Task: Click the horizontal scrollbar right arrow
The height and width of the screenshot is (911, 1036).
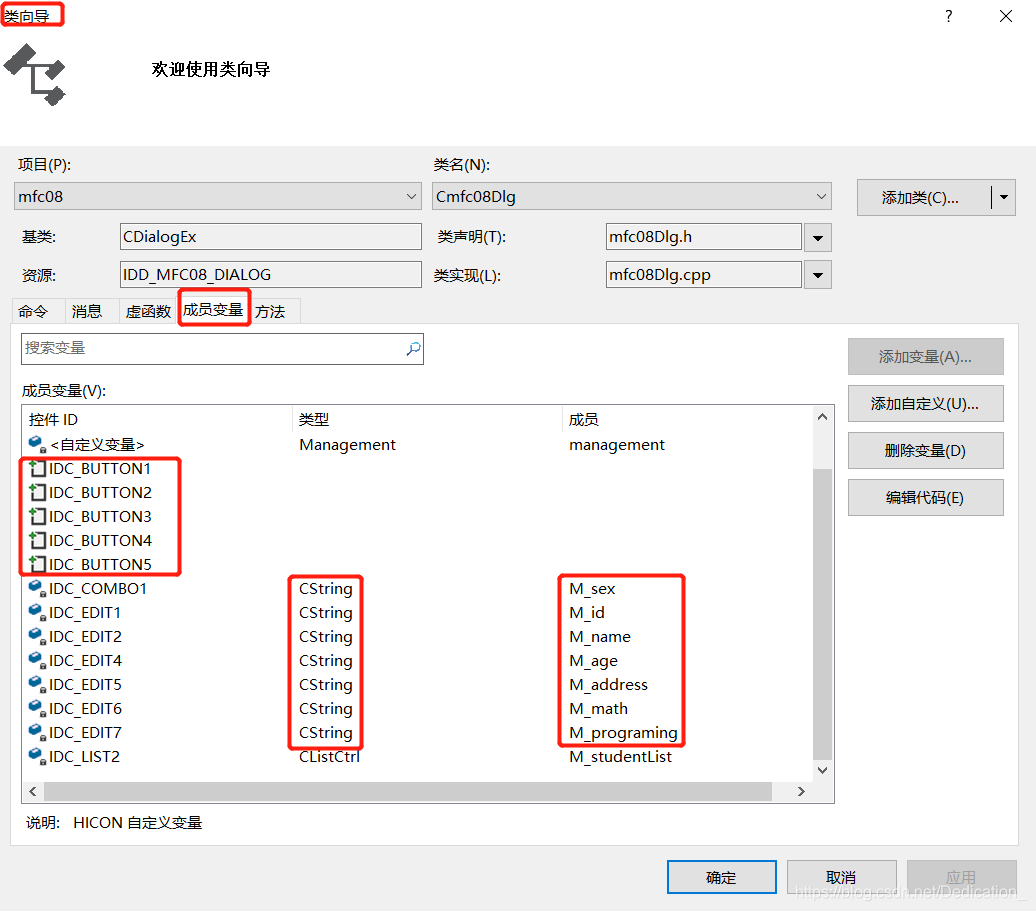Action: (x=801, y=791)
